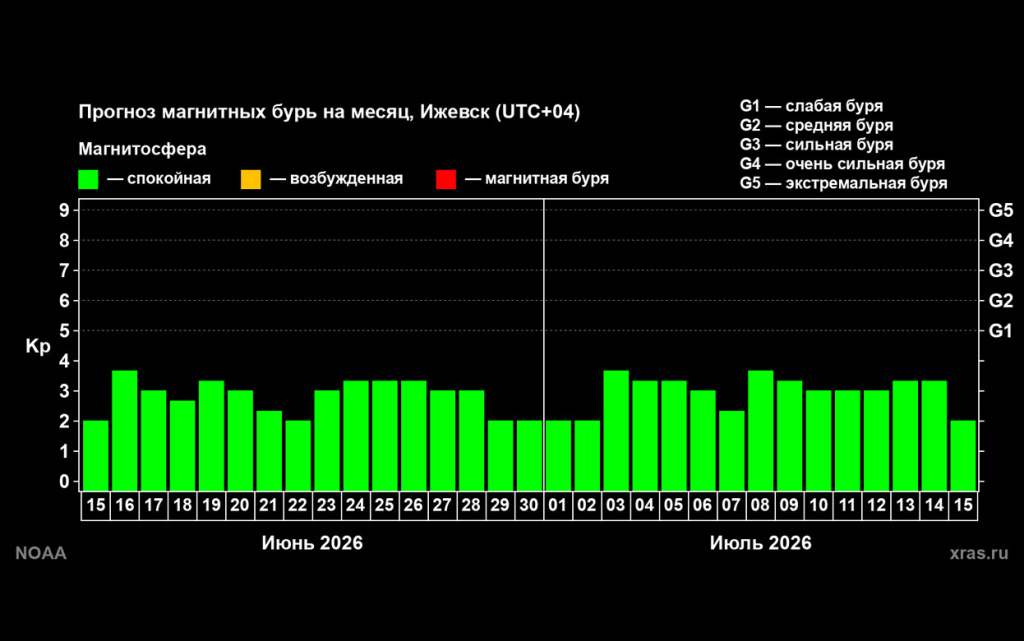Click the G4 storm level label

click(1000, 240)
